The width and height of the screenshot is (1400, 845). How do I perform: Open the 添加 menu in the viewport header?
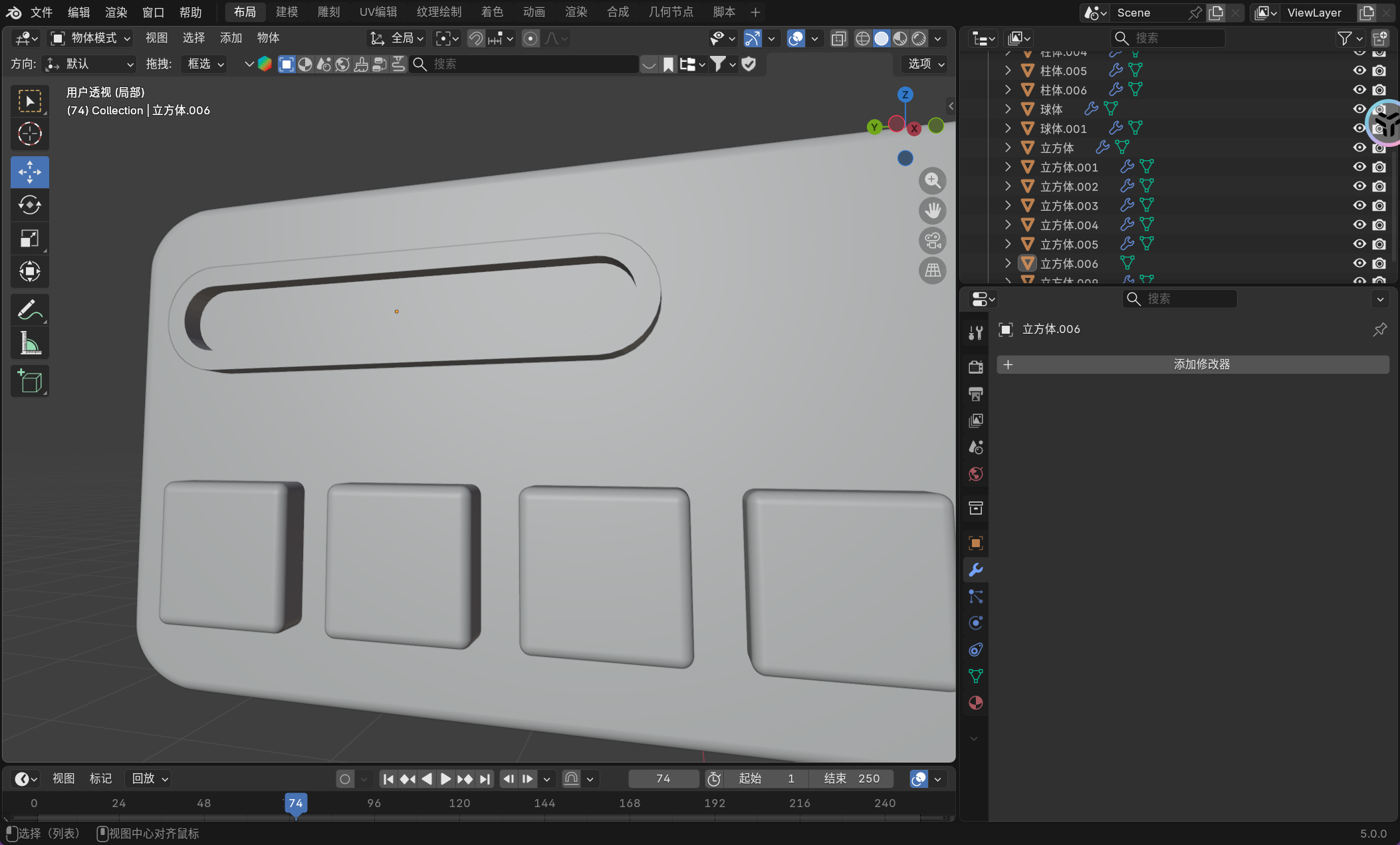[231, 39]
